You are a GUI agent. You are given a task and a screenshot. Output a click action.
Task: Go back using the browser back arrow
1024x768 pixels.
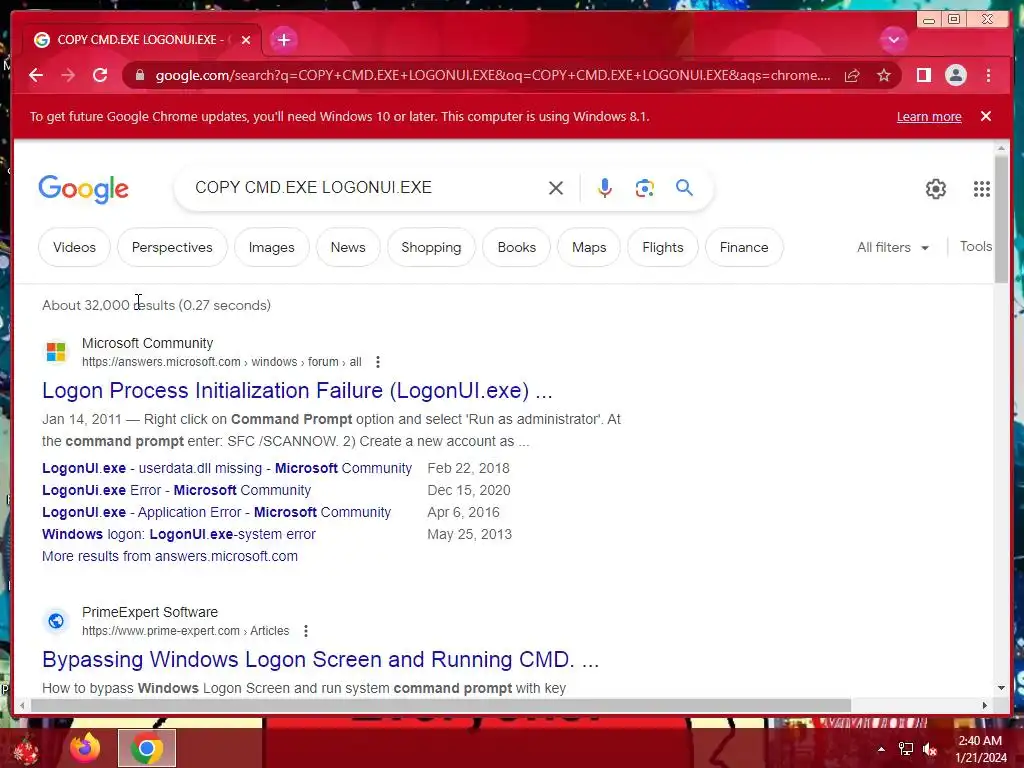[x=36, y=75]
